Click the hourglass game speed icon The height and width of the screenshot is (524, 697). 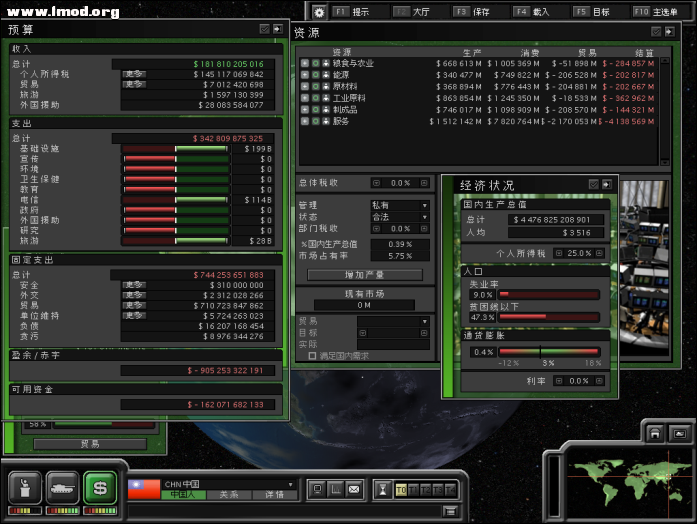[382, 489]
